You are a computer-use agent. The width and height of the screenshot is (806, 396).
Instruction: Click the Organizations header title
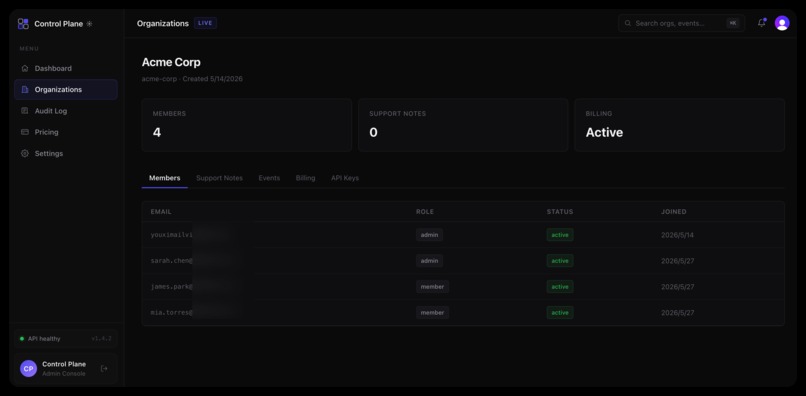163,24
